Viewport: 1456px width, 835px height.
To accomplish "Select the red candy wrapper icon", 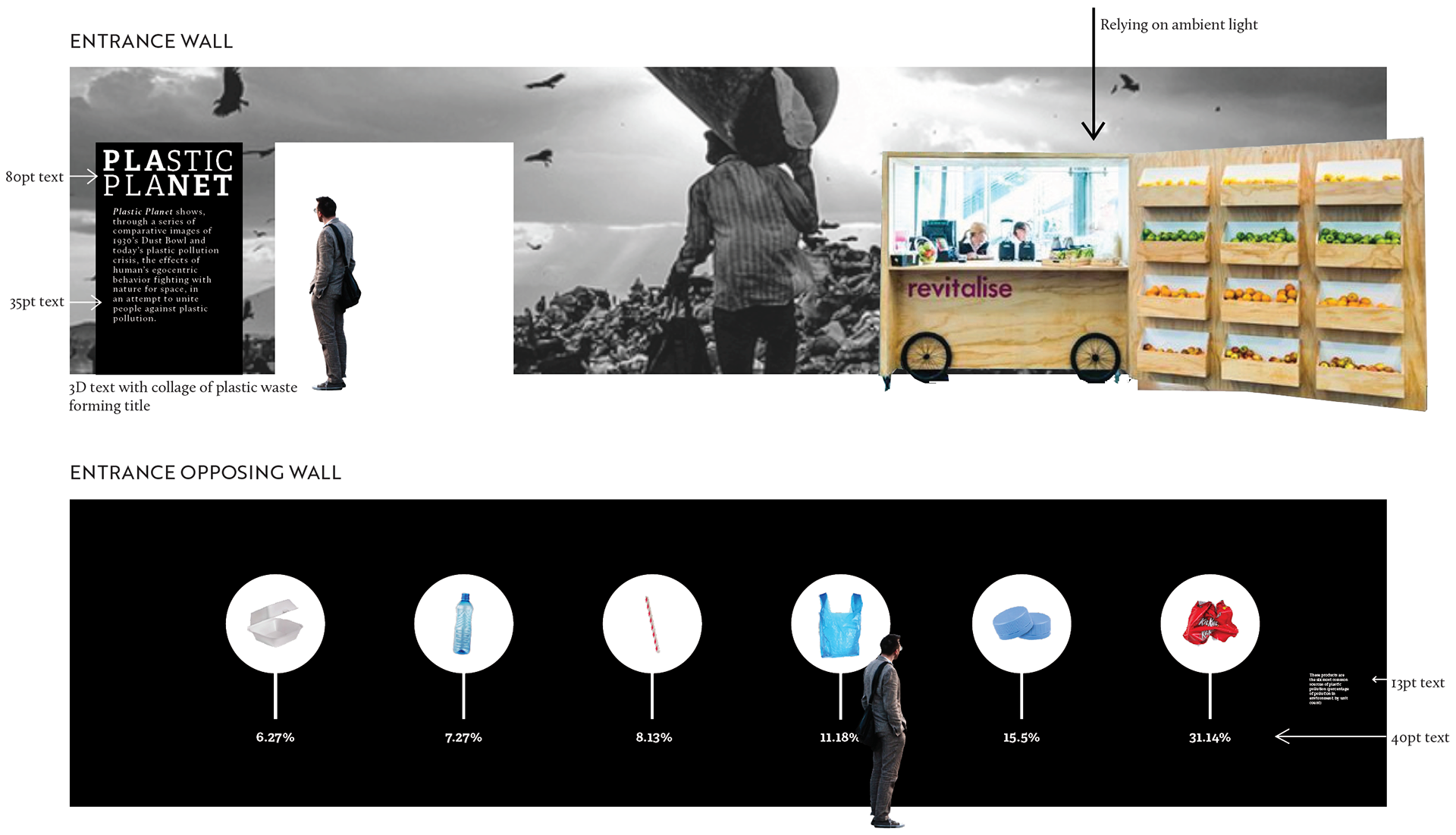I will point(1210,623).
